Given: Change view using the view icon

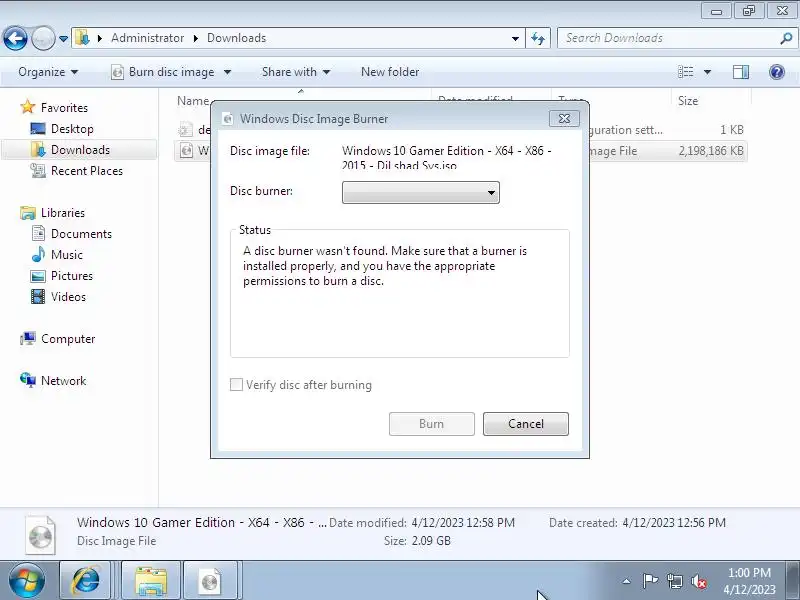Looking at the screenshot, I should tap(685, 72).
